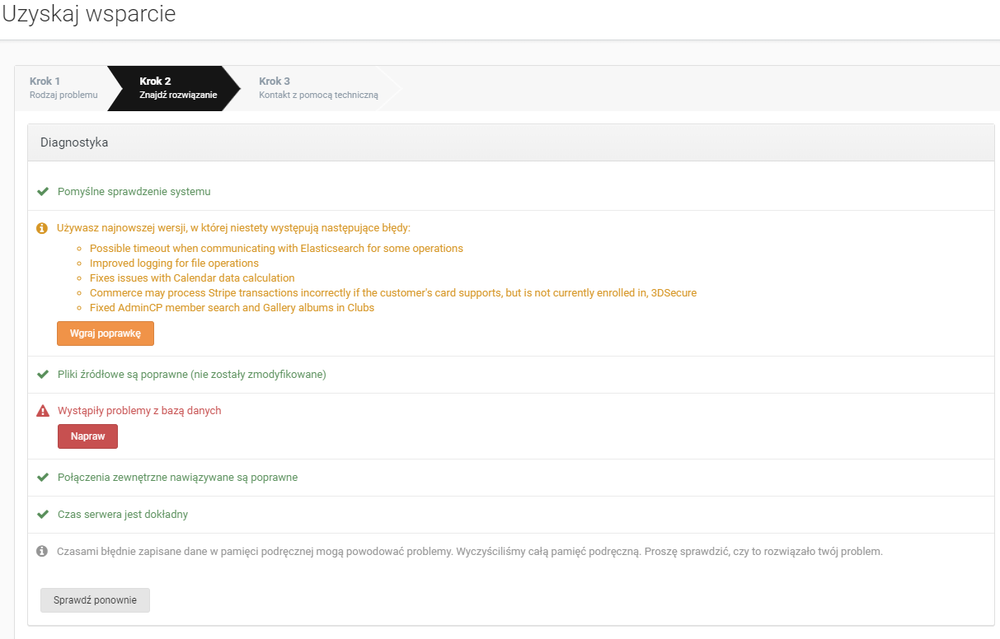Image resolution: width=1000 pixels, height=639 pixels.
Task: Click the Uzyskaj wsparcie page title
Action: click(x=89, y=15)
